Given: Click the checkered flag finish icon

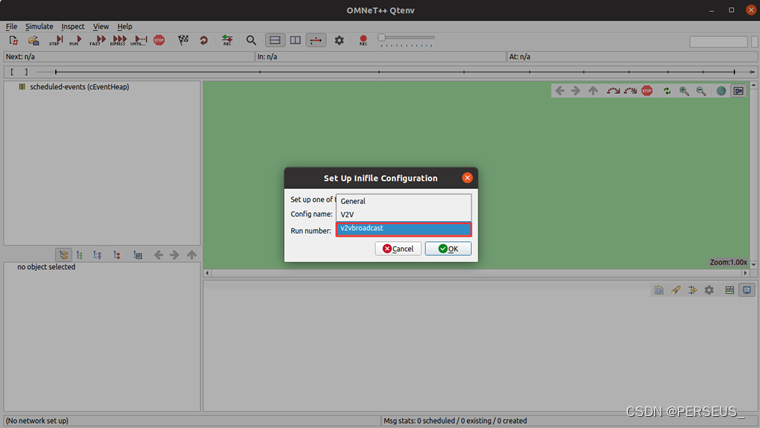Looking at the screenshot, I should tap(183, 40).
